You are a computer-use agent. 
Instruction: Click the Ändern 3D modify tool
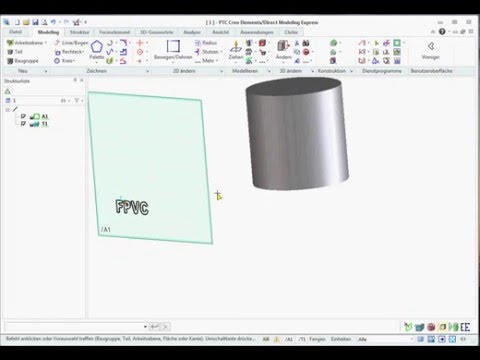pyautogui.click(x=283, y=50)
